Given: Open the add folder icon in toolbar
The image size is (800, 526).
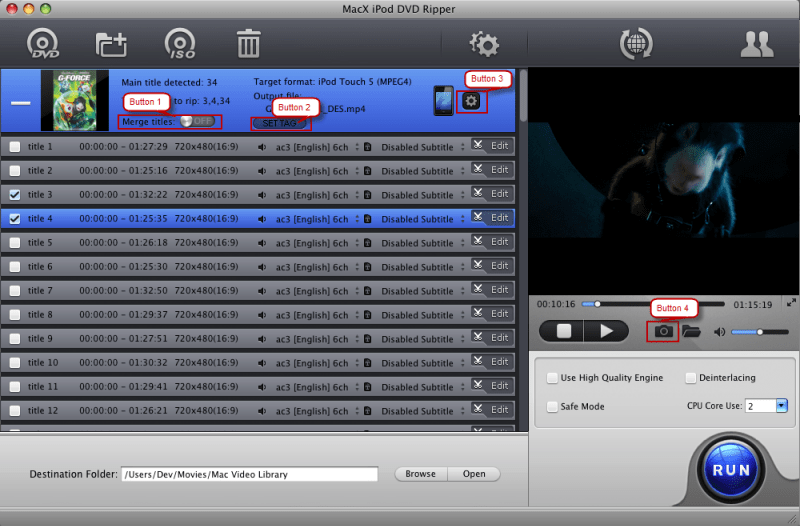Looking at the screenshot, I should [111, 44].
